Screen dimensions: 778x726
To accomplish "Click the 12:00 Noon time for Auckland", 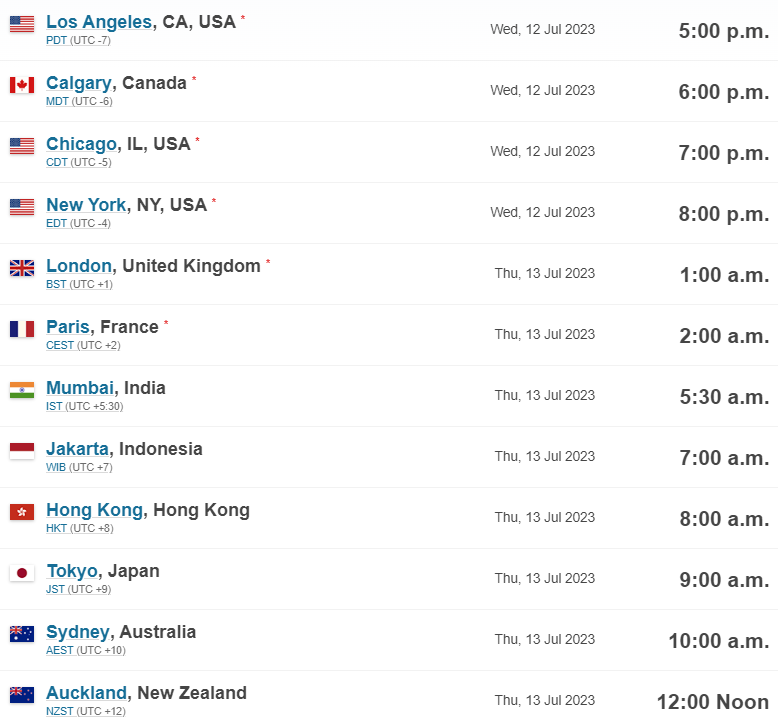I will [712, 702].
